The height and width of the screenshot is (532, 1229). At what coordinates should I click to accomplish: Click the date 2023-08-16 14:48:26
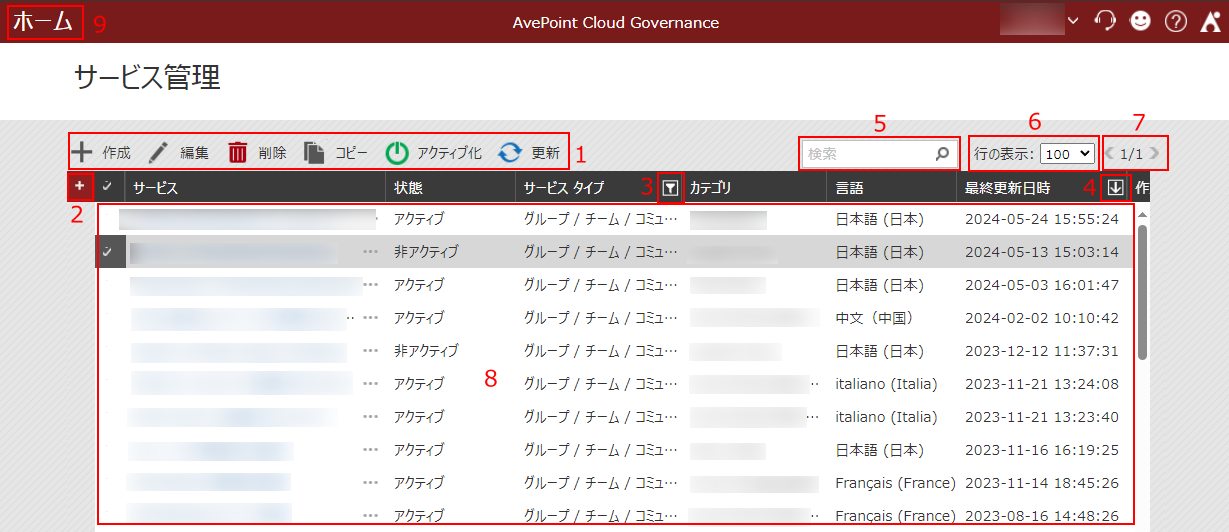point(1042,516)
